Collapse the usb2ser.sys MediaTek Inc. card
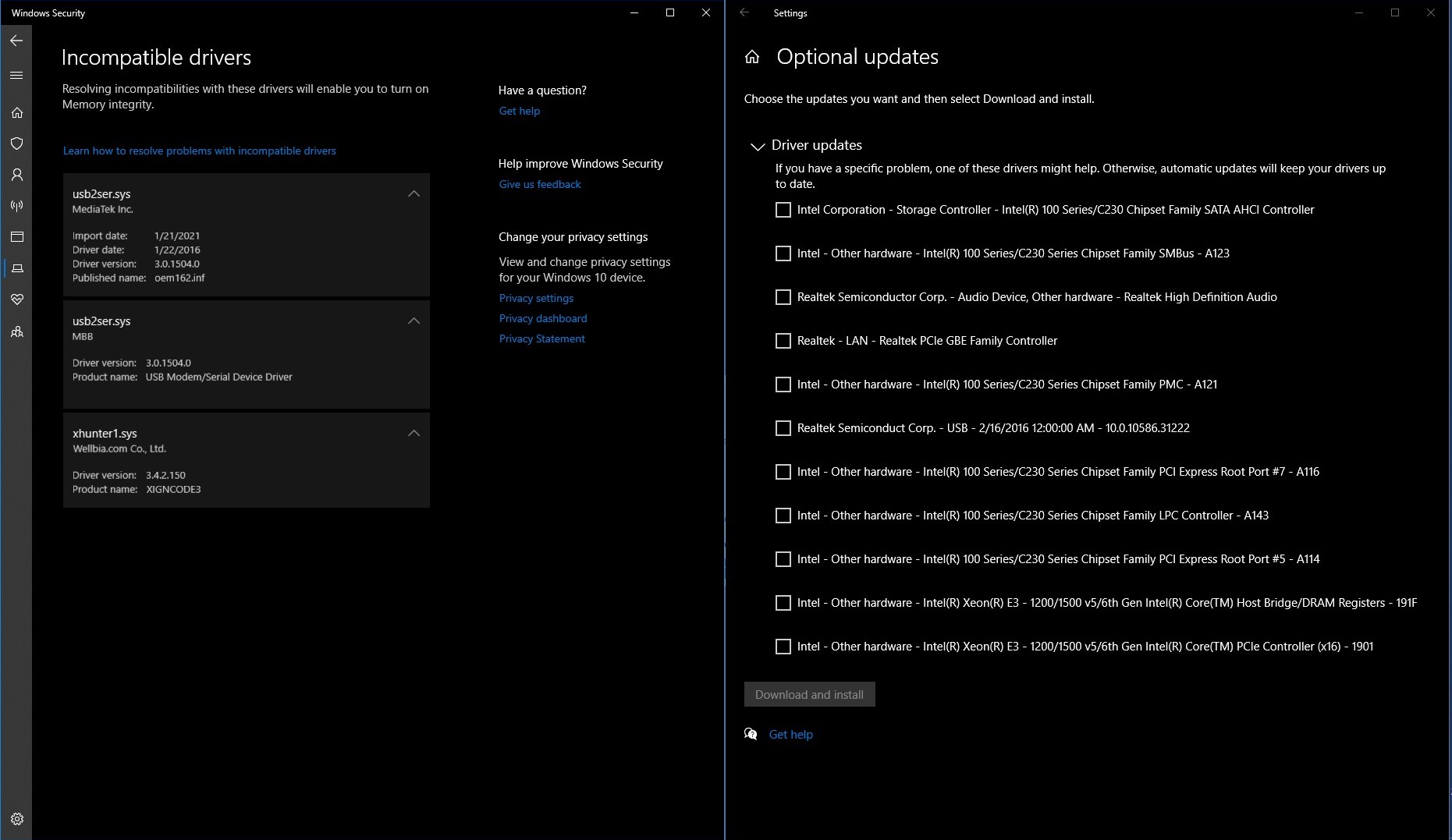The width and height of the screenshot is (1452, 840). [x=414, y=193]
